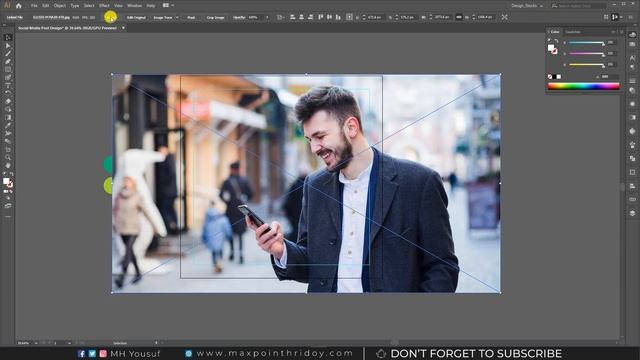Click the horizontal align left icon
The width and height of the screenshot is (640, 360).
(293, 17)
